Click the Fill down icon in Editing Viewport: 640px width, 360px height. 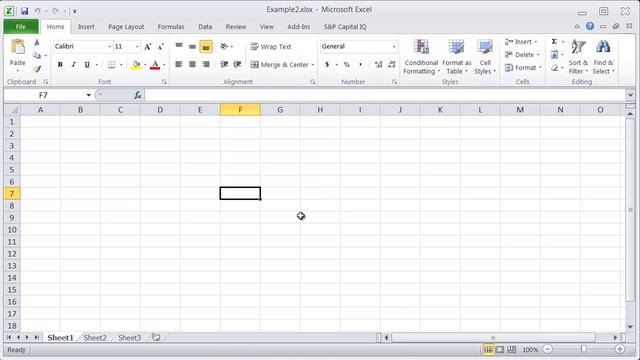[x=554, y=55]
